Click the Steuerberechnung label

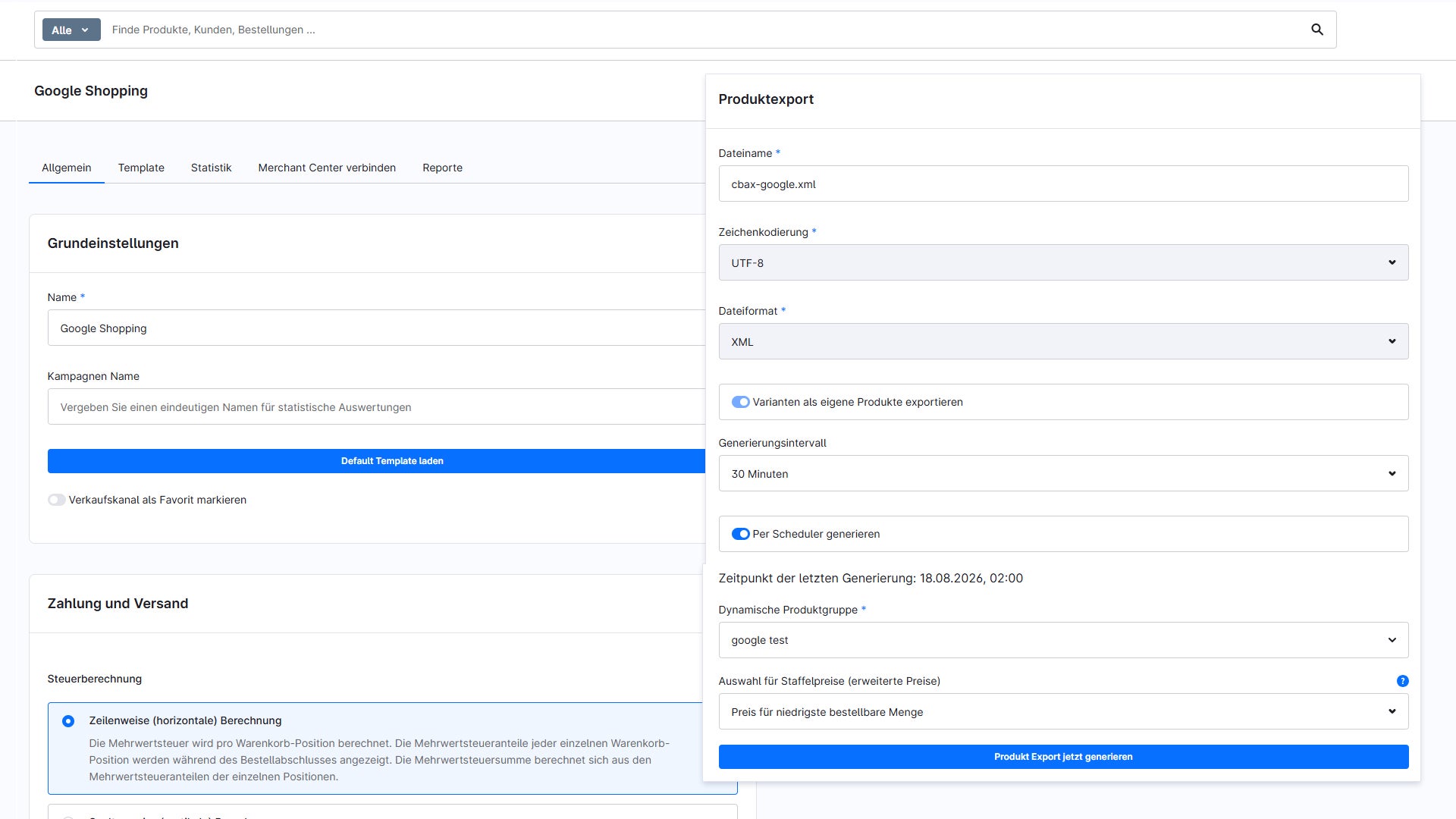tap(94, 679)
